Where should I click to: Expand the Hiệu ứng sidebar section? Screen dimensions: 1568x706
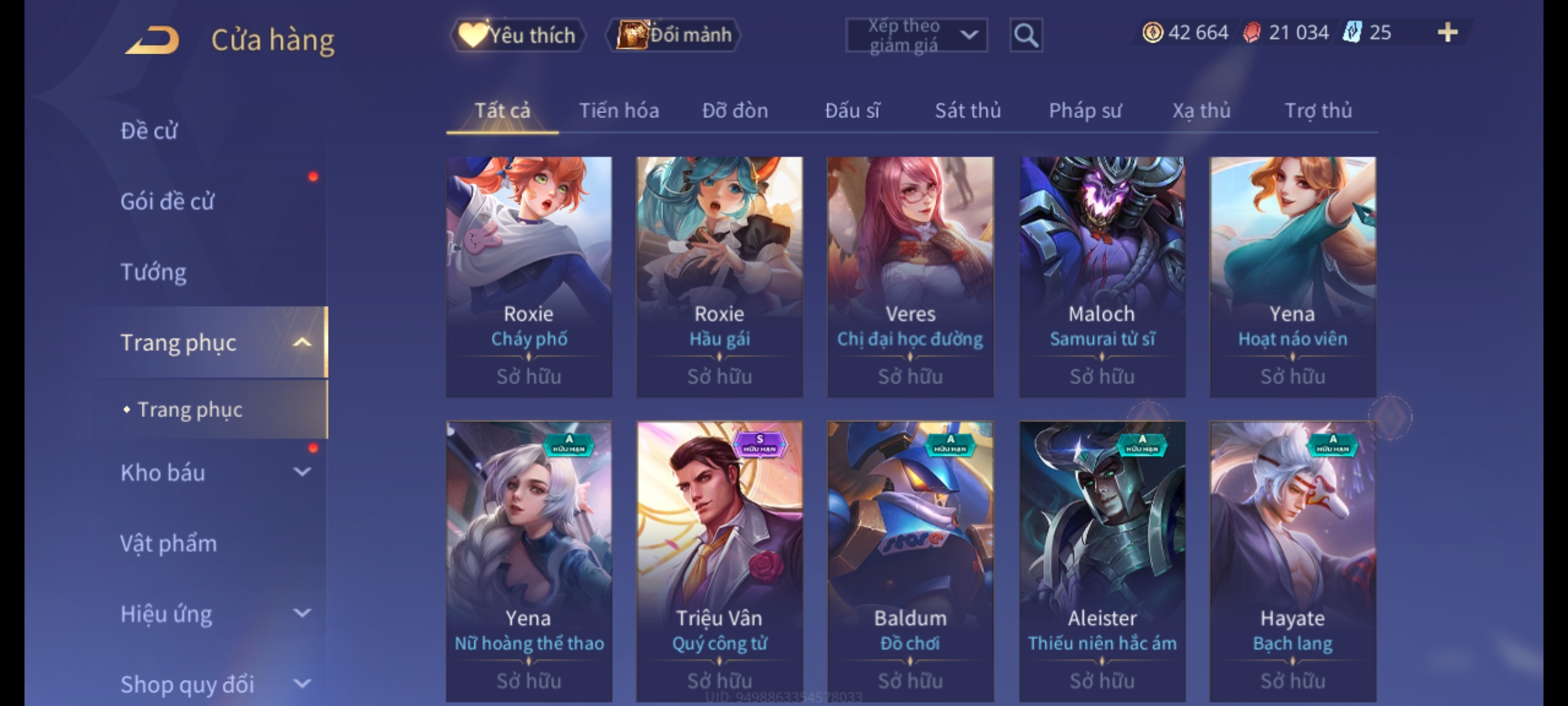[302, 613]
